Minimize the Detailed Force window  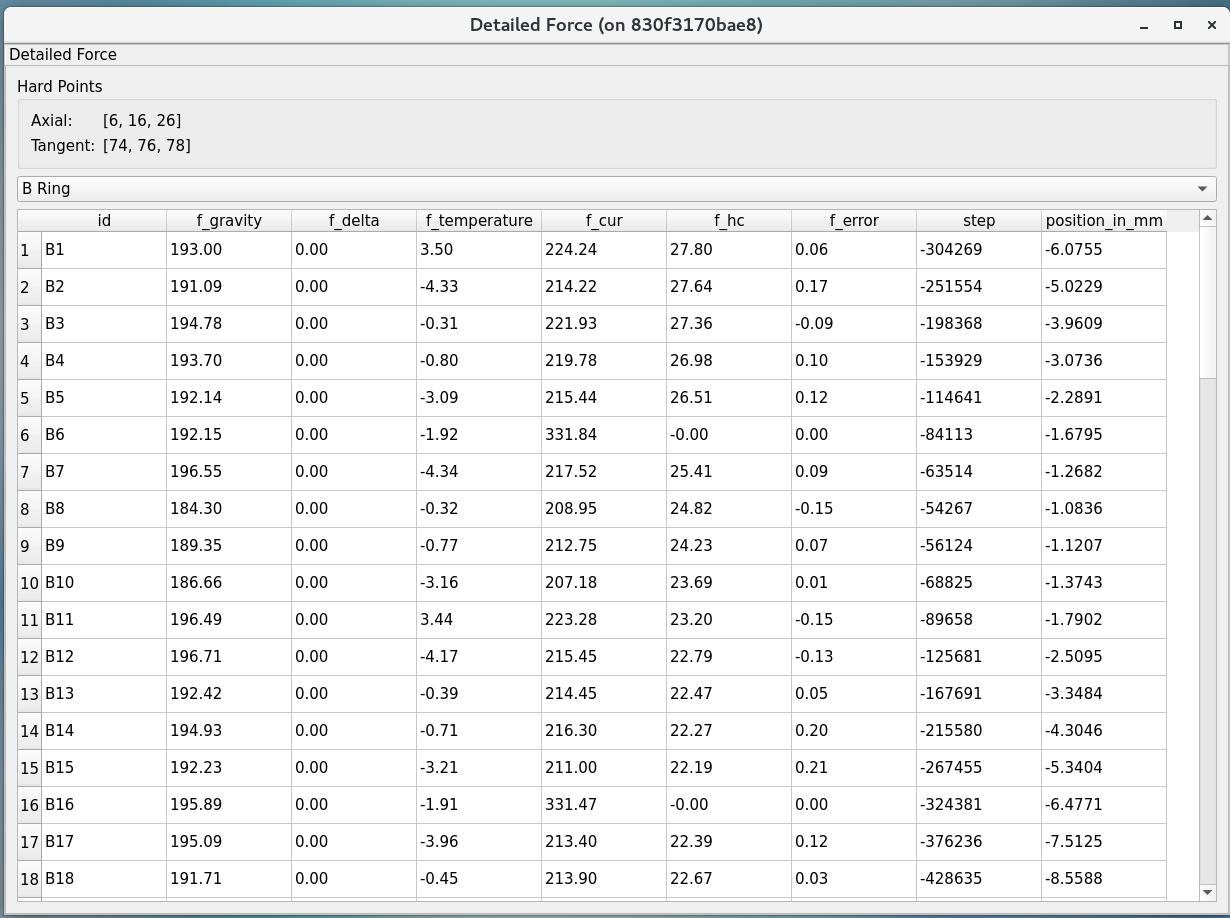pos(1144,26)
